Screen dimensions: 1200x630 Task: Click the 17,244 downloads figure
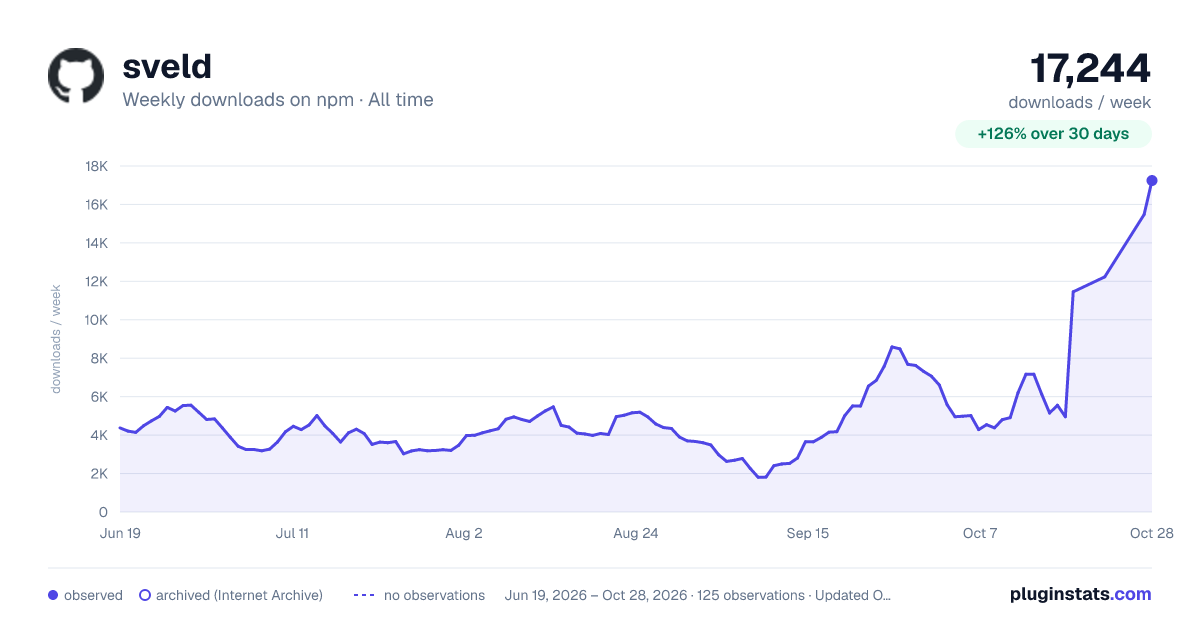point(1090,68)
